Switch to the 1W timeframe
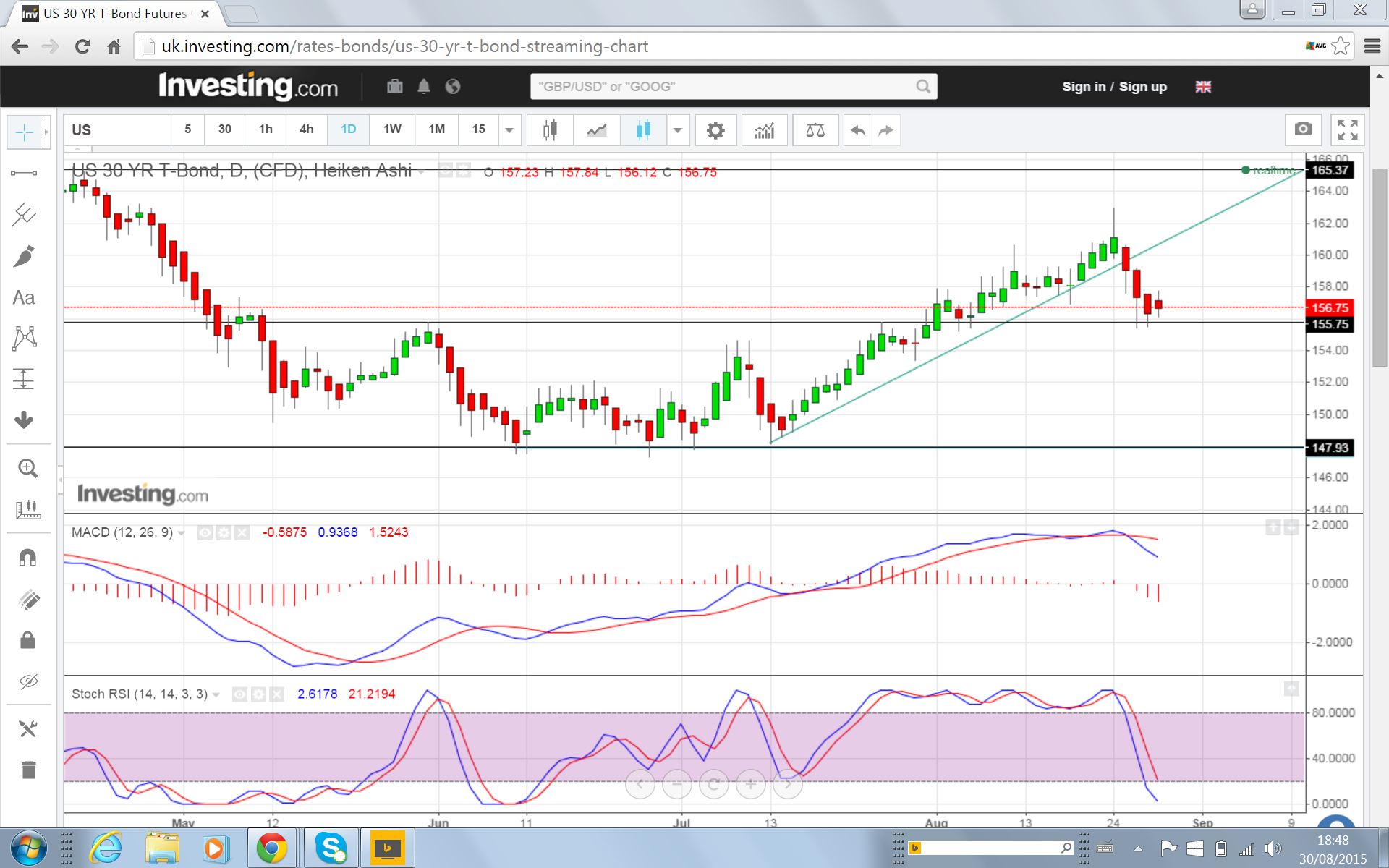Image resolution: width=1389 pixels, height=868 pixels. [392, 129]
